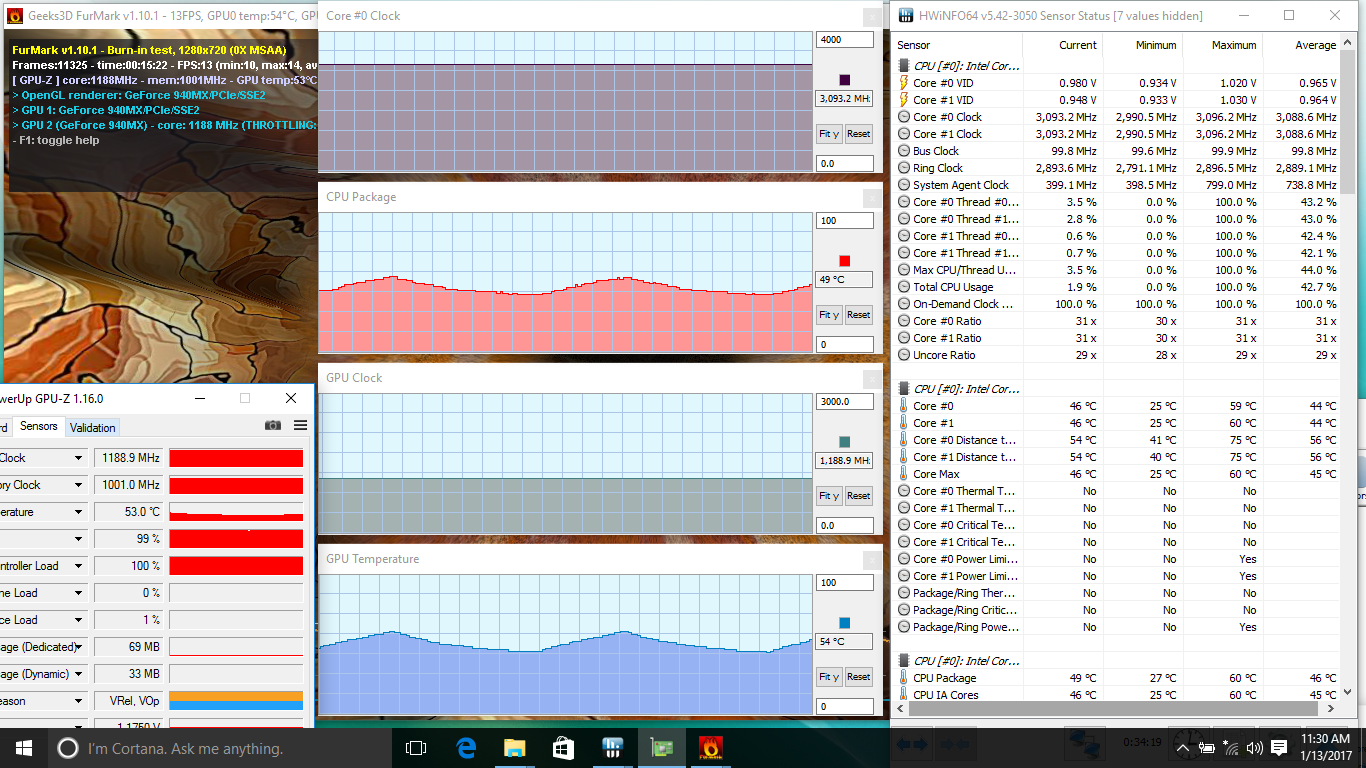Click the HWiNFO horizontal scrollbar left arrow

point(902,709)
